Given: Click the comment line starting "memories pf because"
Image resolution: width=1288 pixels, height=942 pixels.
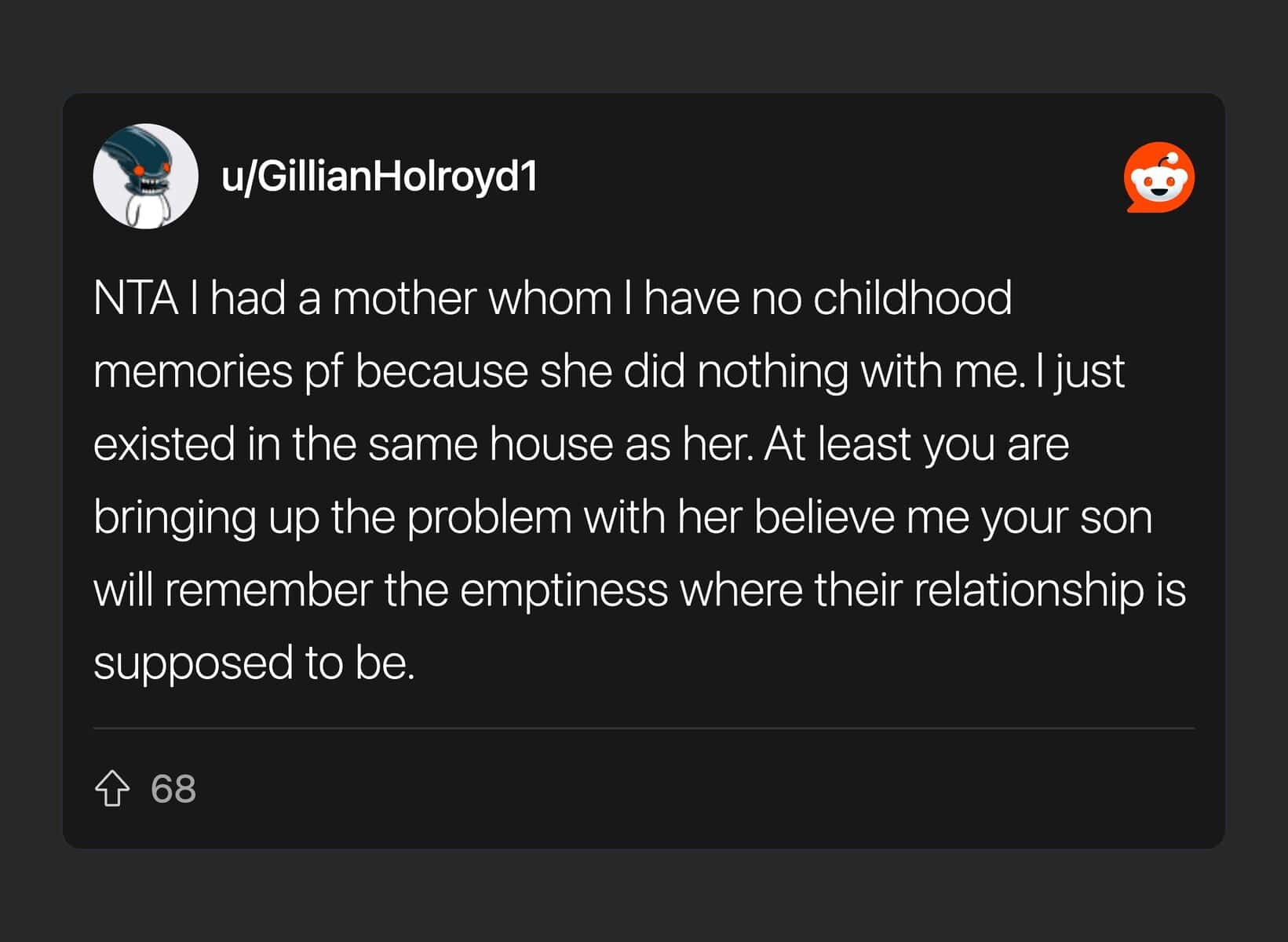Looking at the screenshot, I should click(609, 371).
